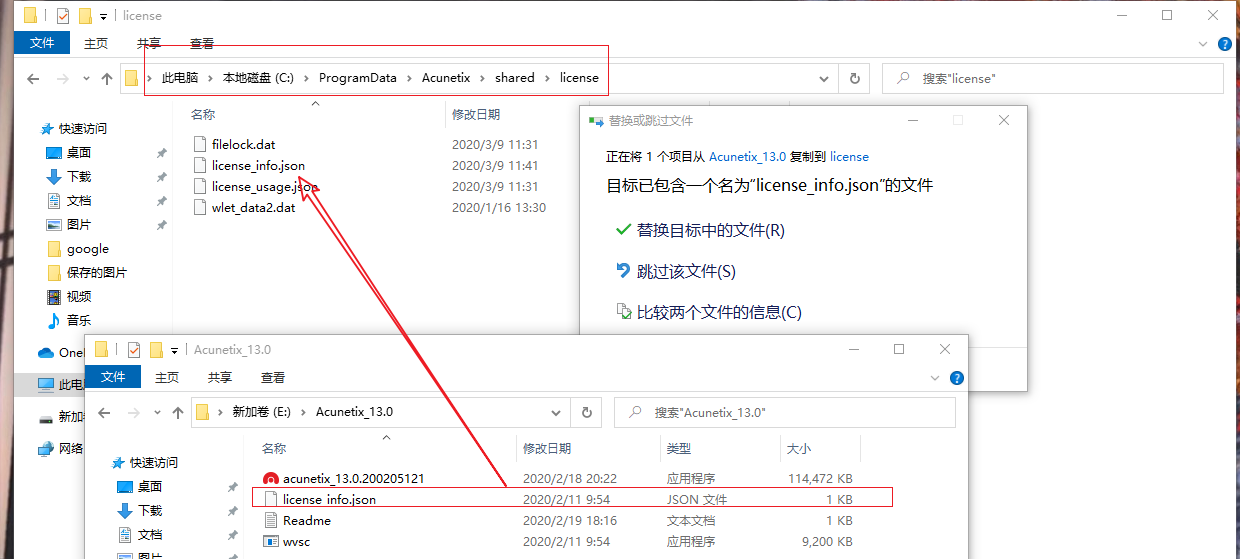Refresh the license folder view

854,78
